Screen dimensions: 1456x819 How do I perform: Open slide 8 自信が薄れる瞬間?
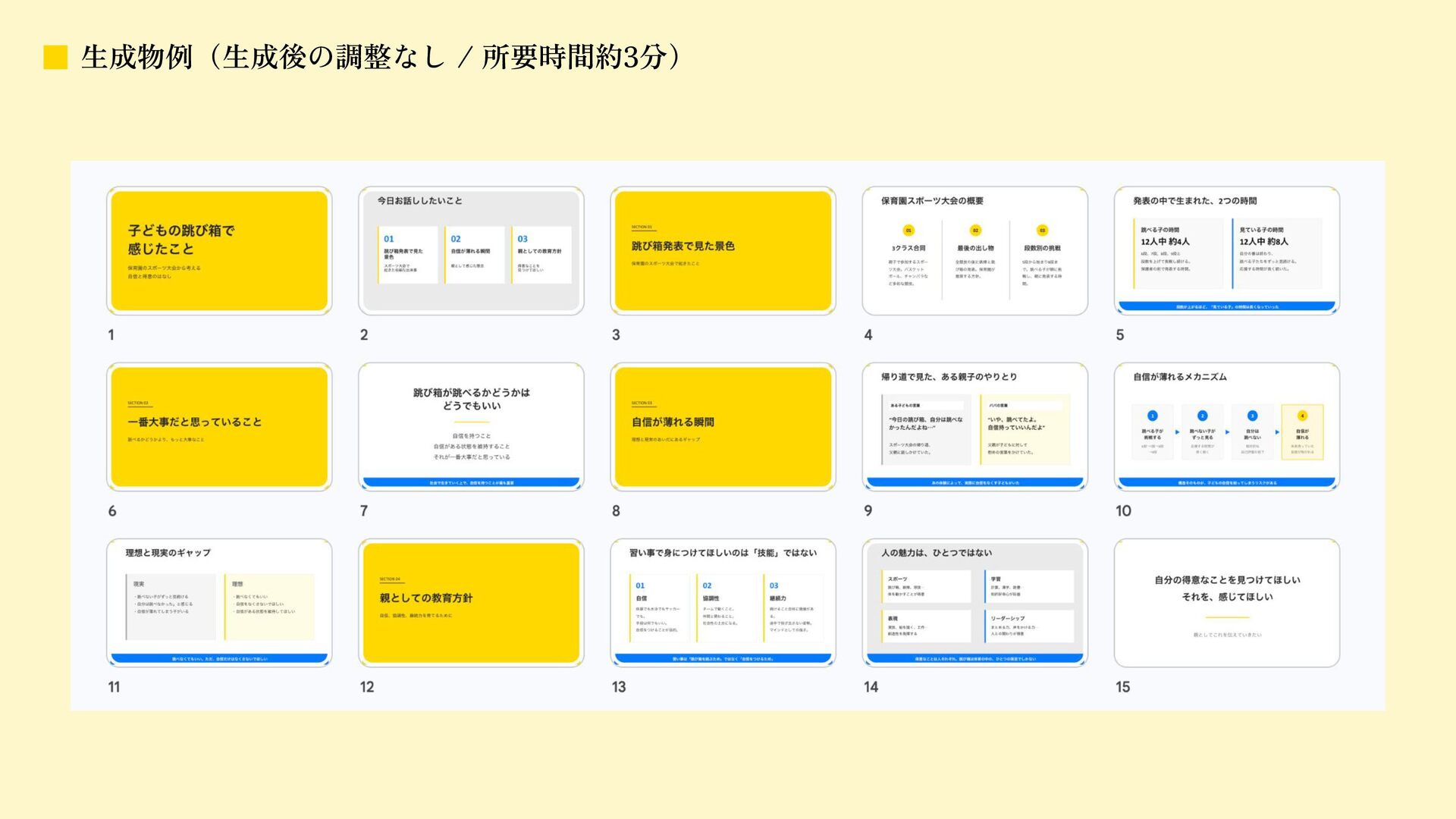[723, 427]
